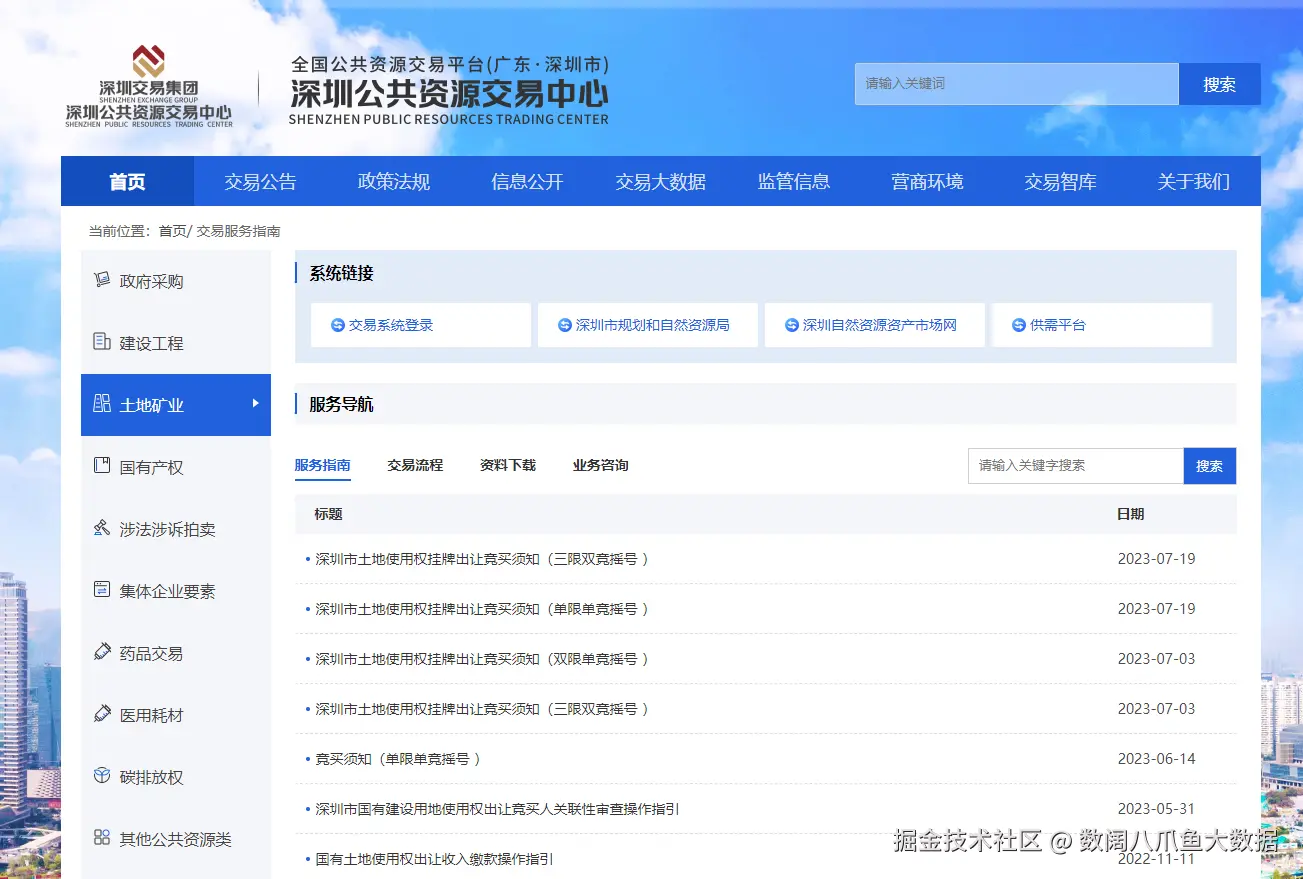Open the 交易公告 navigation menu
Screen dimensions: 1303x879
click(260, 181)
